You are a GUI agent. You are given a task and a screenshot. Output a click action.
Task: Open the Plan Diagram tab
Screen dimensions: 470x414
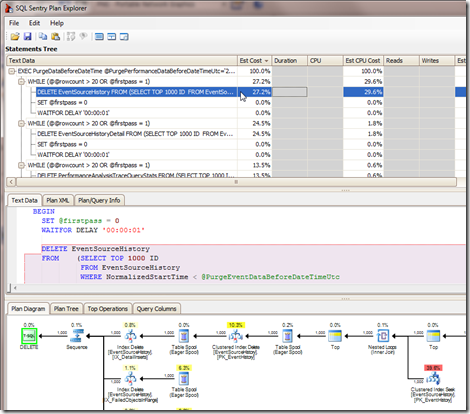[x=28, y=309]
